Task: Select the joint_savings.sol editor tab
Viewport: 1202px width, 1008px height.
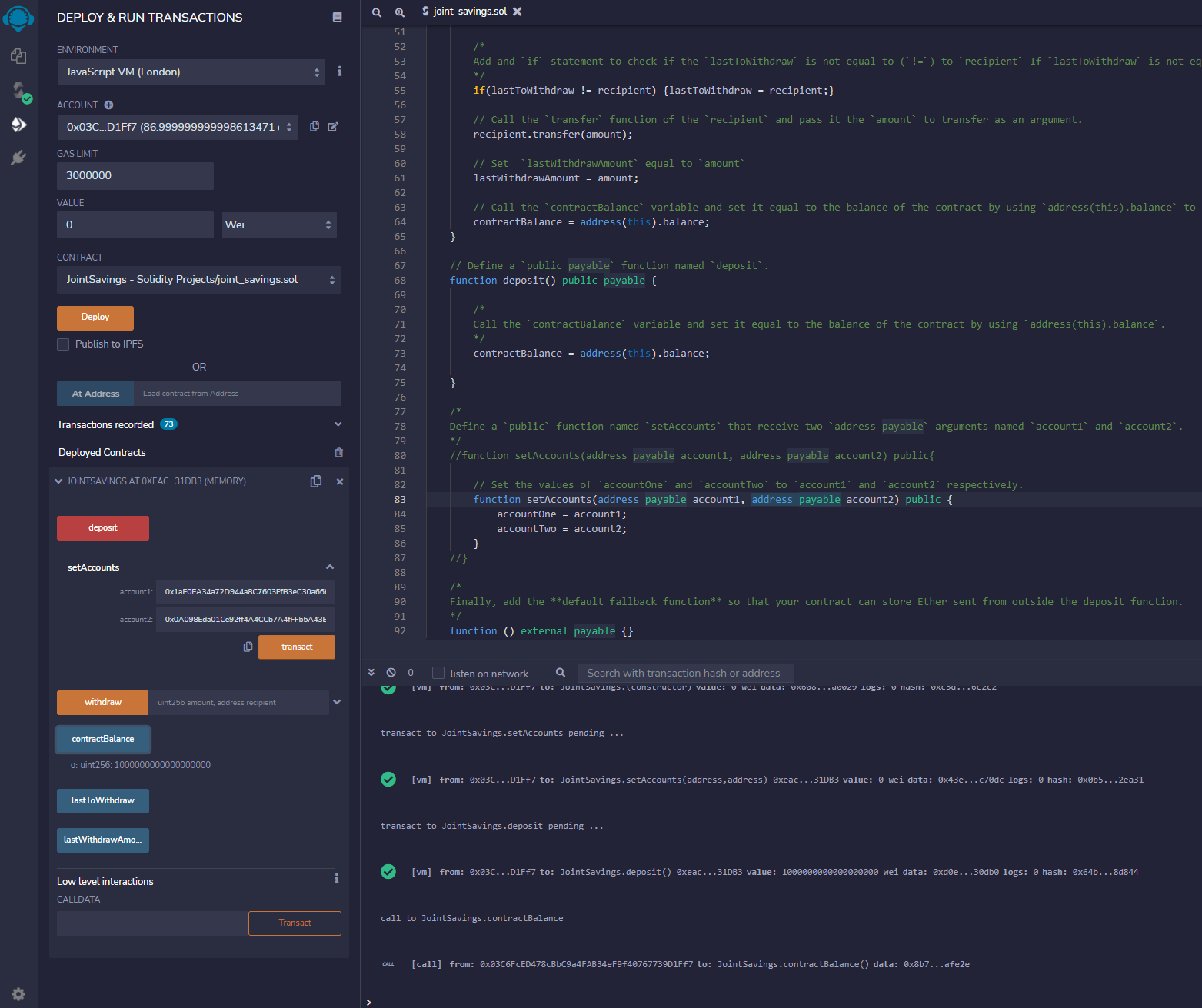Action: [469, 12]
